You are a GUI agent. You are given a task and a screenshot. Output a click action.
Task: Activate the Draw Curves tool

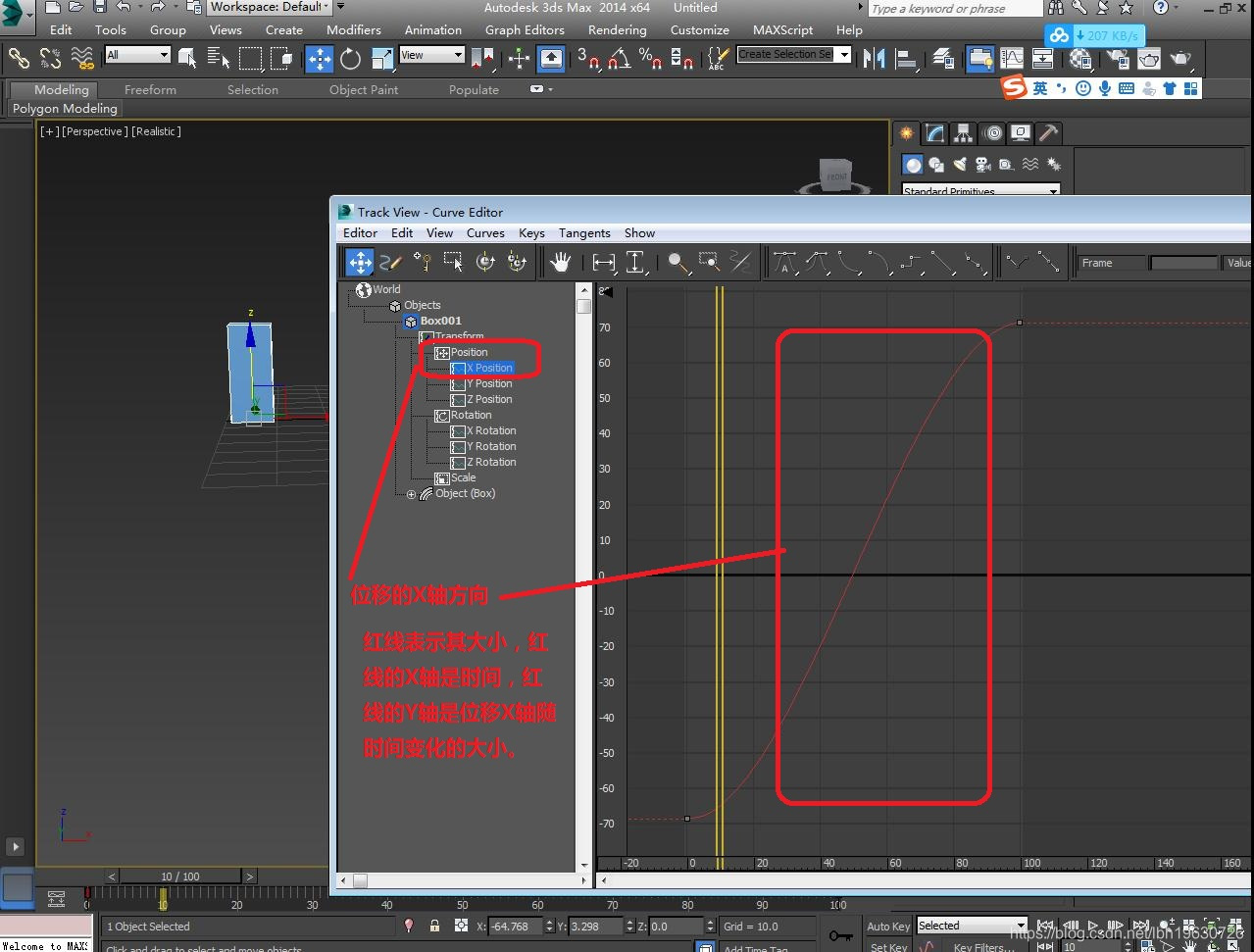tap(391, 262)
